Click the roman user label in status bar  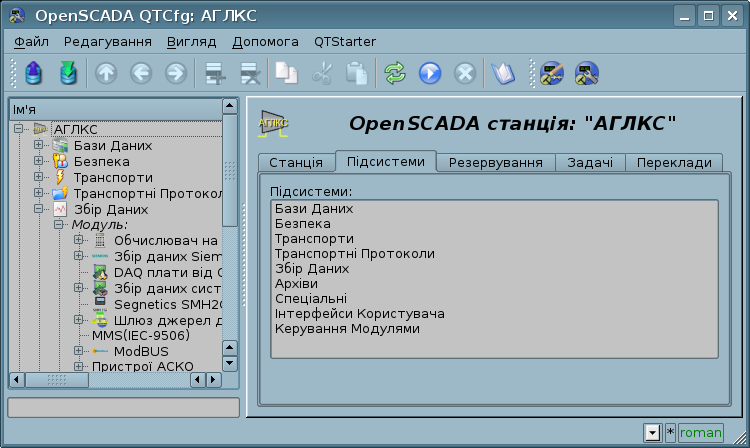pos(701,433)
